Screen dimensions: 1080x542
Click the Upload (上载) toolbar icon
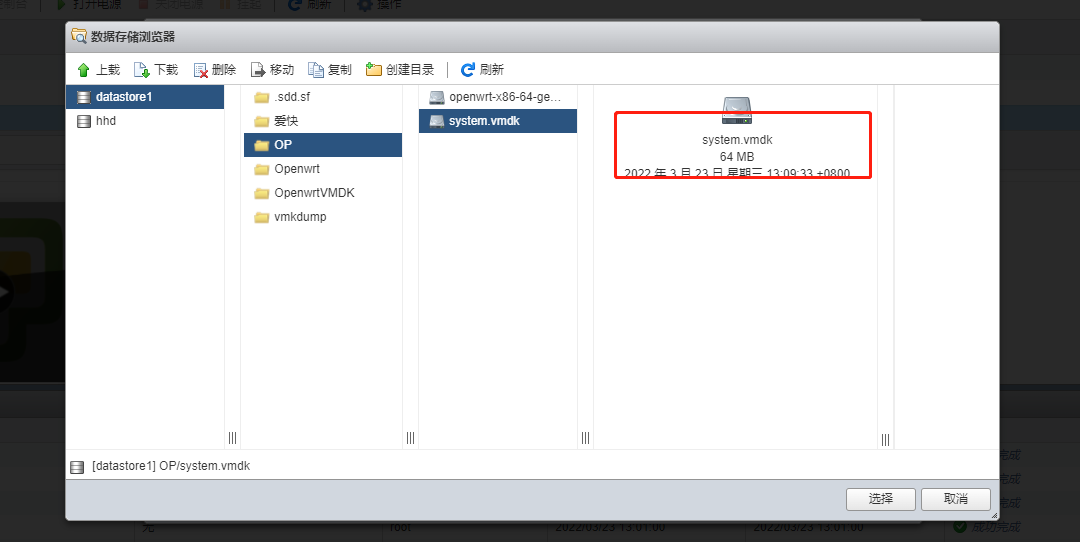pyautogui.click(x=84, y=70)
